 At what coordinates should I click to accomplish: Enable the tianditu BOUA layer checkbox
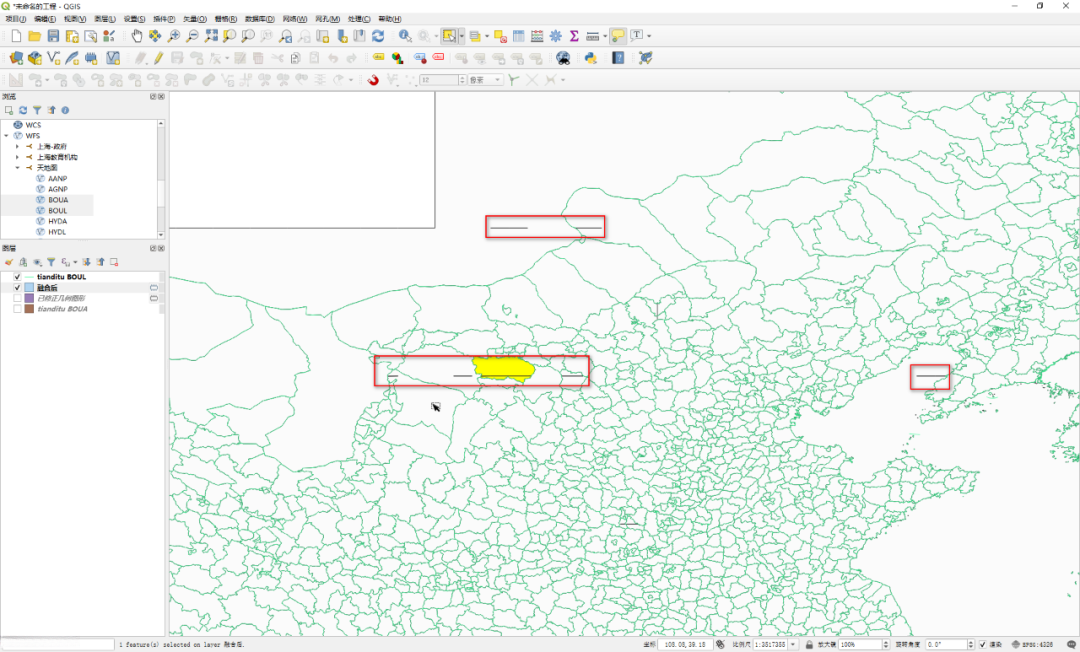[17, 309]
